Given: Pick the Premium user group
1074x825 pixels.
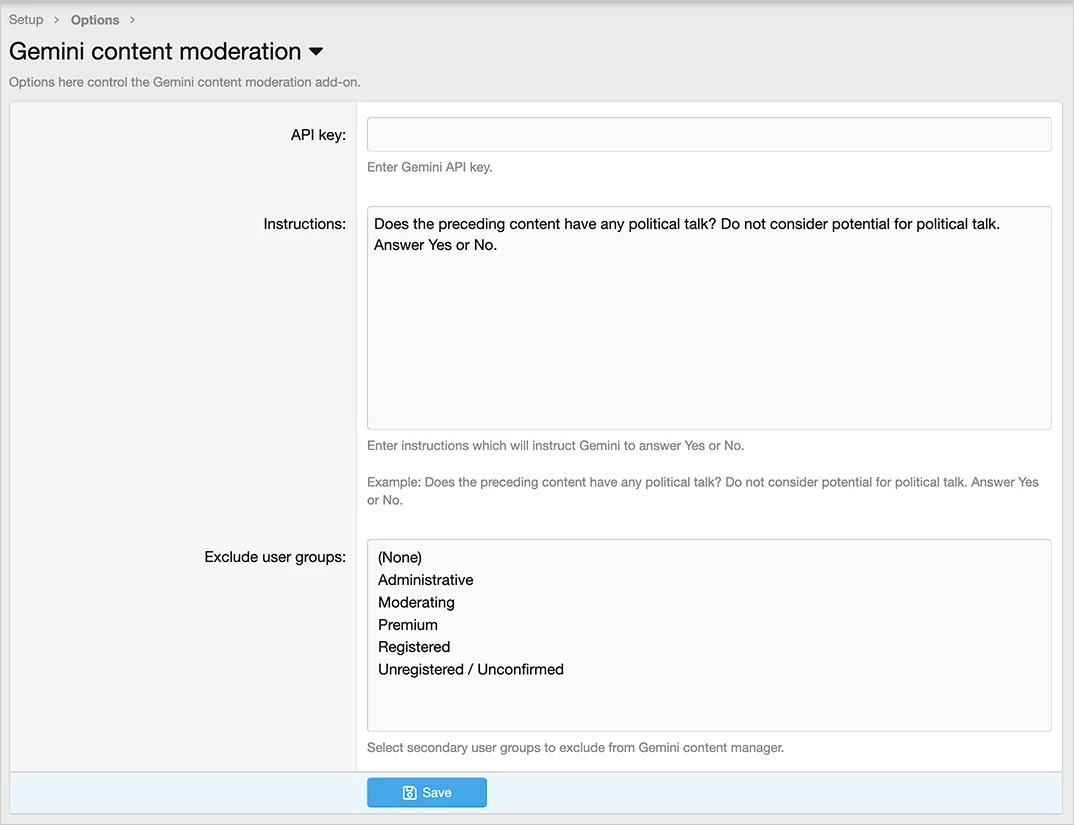Looking at the screenshot, I should [408, 625].
